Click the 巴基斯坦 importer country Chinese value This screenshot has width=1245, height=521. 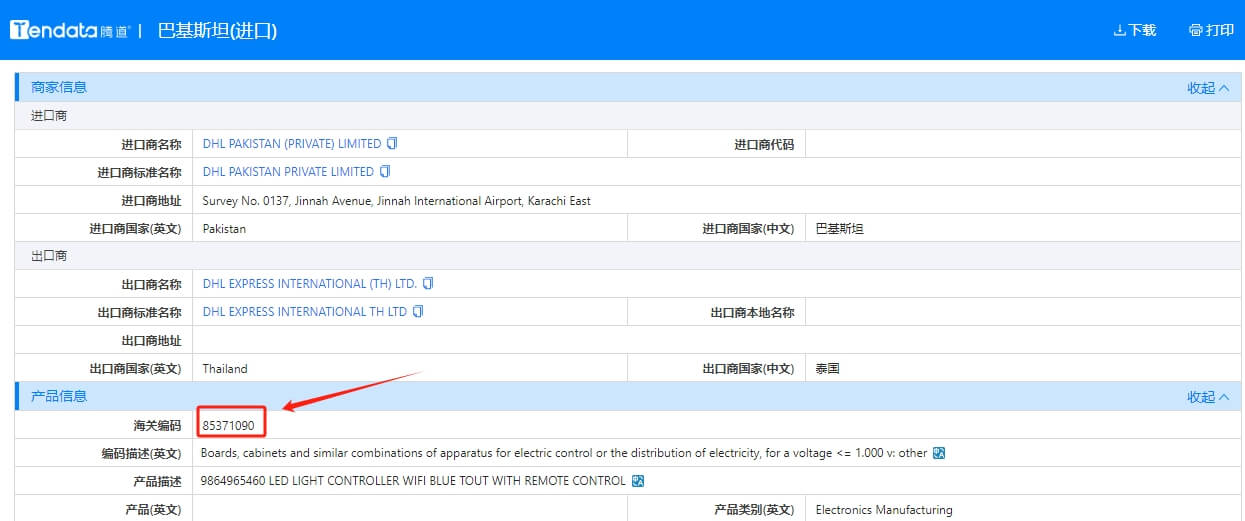tap(839, 229)
